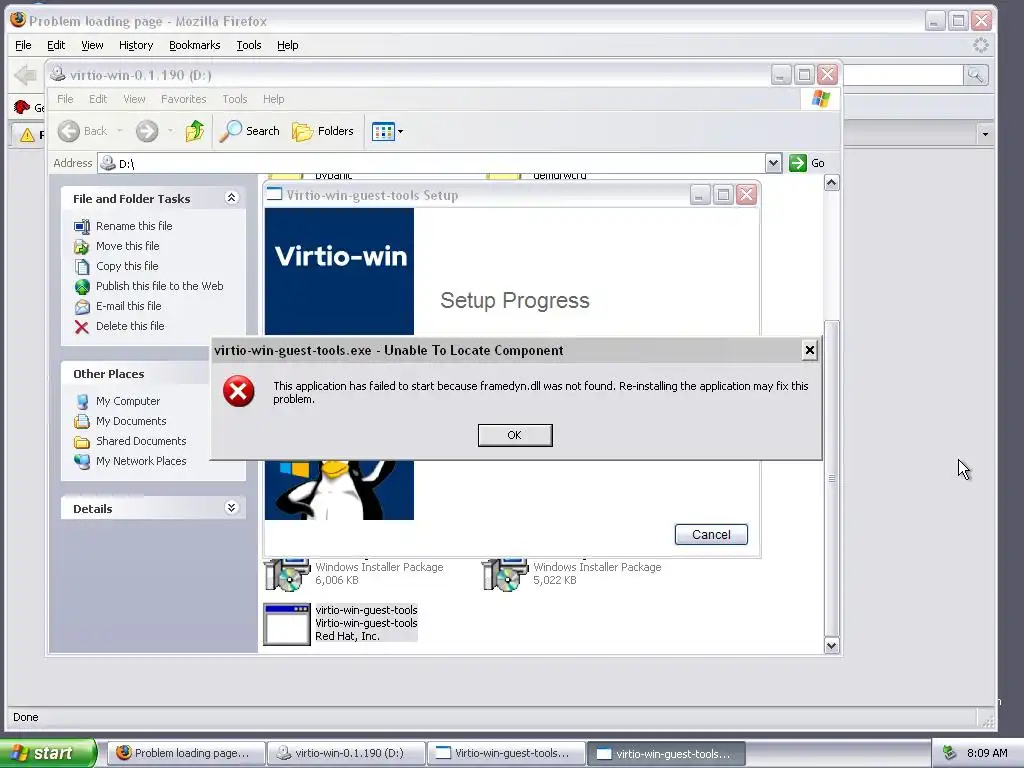Screen dimensions: 1024x768
Task: Click Firefox back arrow button
Action: pos(25,75)
